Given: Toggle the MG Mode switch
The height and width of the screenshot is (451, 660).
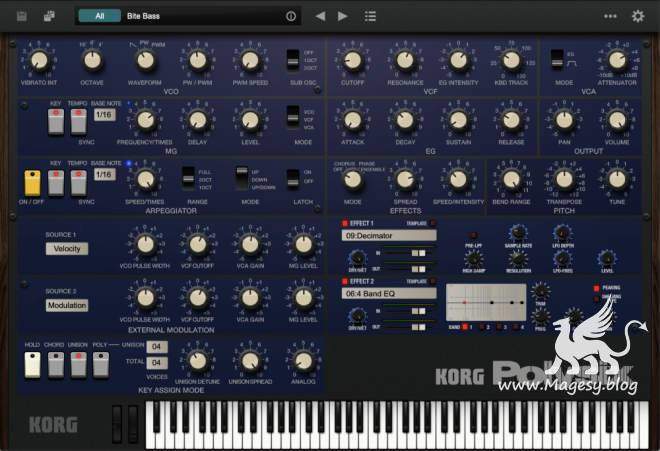Looking at the screenshot, I should click(293, 116).
